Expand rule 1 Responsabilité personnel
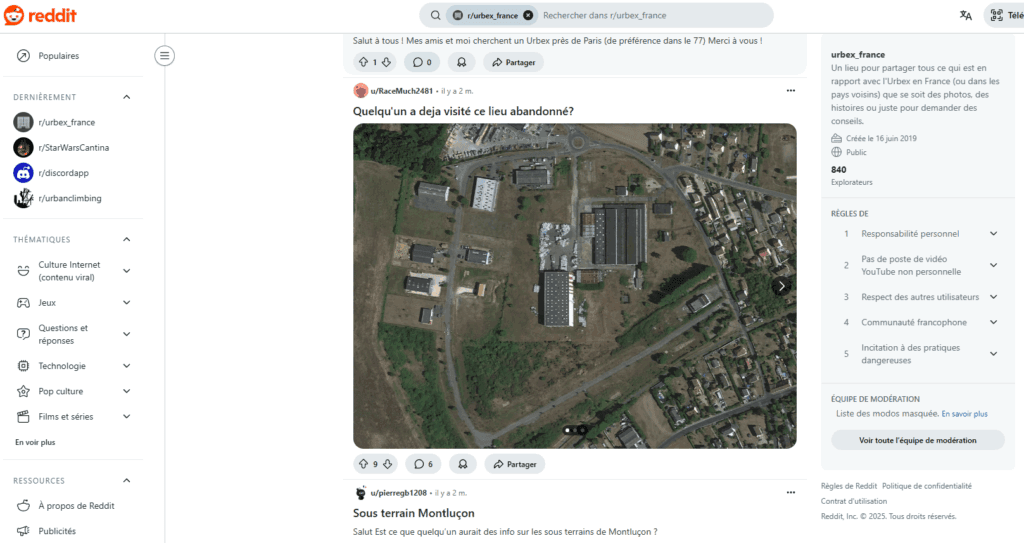This screenshot has height=543, width=1024. [x=993, y=233]
